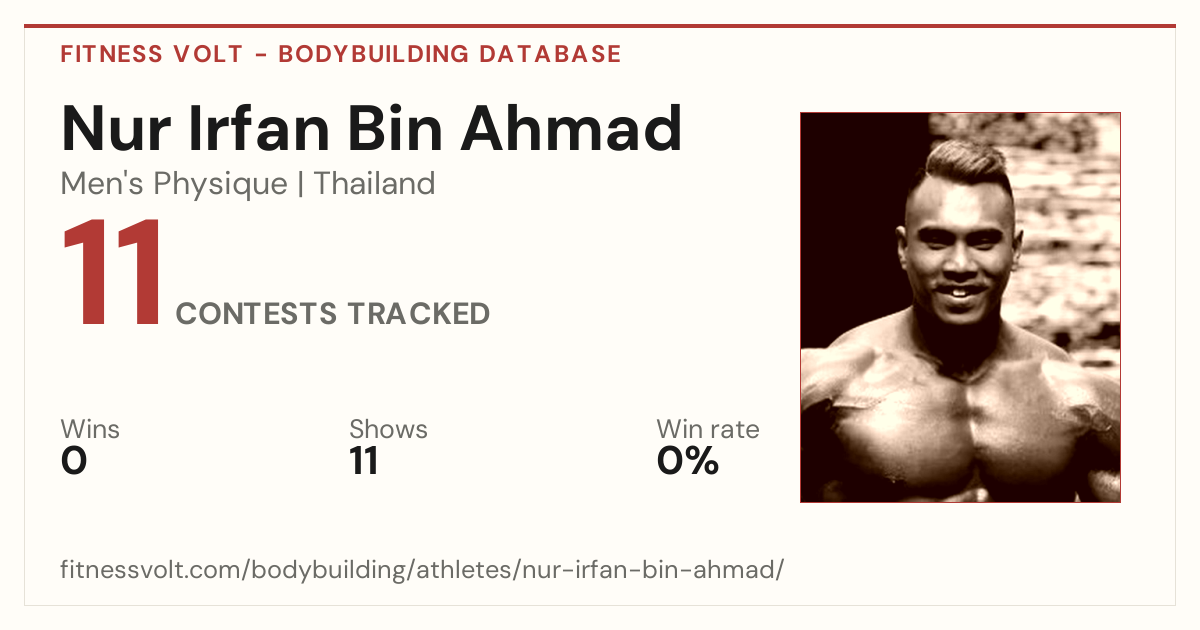This screenshot has width=1200, height=630.
Task: Click the Fitness Volt Bodybuilding Database header
Action: coord(341,54)
